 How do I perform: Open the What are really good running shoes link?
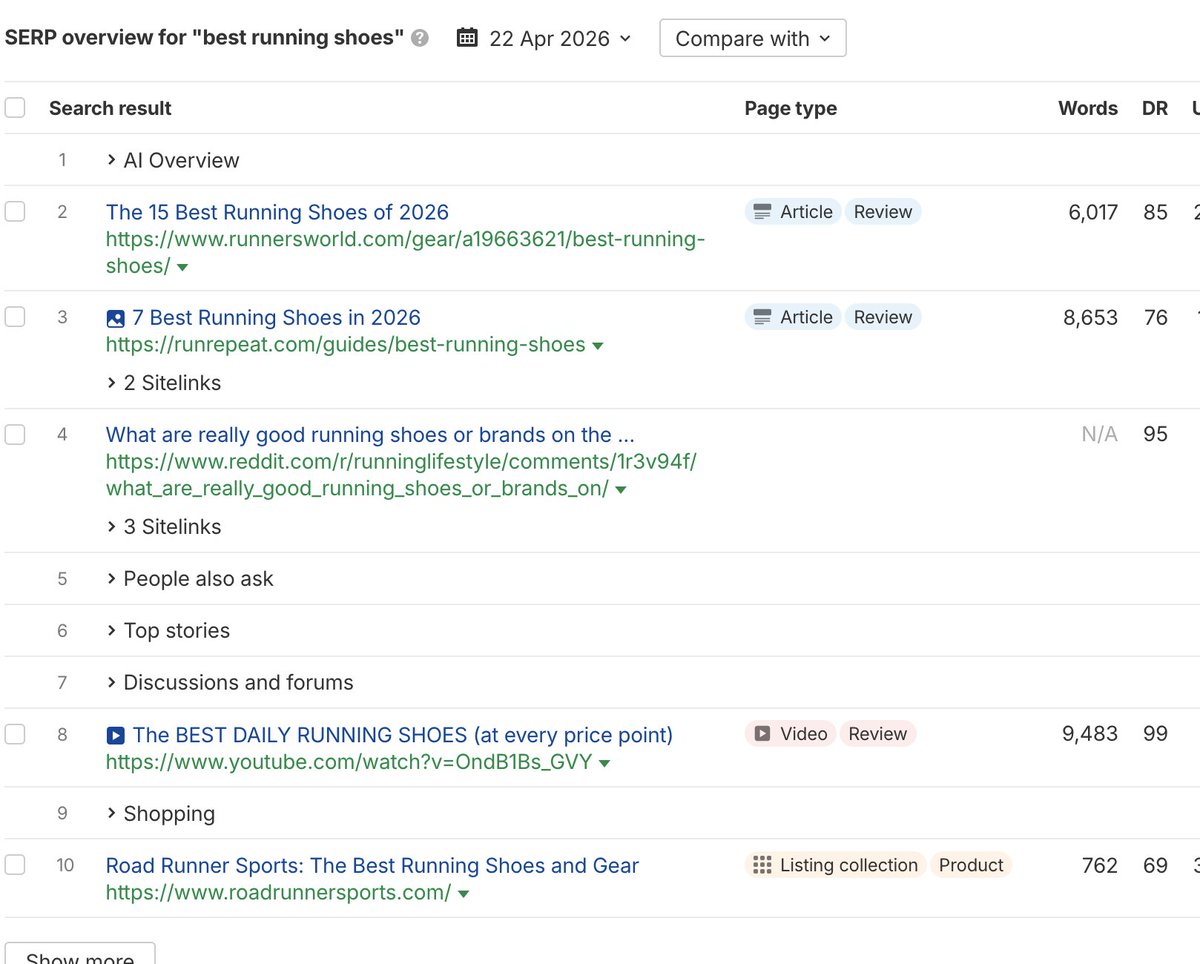370,435
